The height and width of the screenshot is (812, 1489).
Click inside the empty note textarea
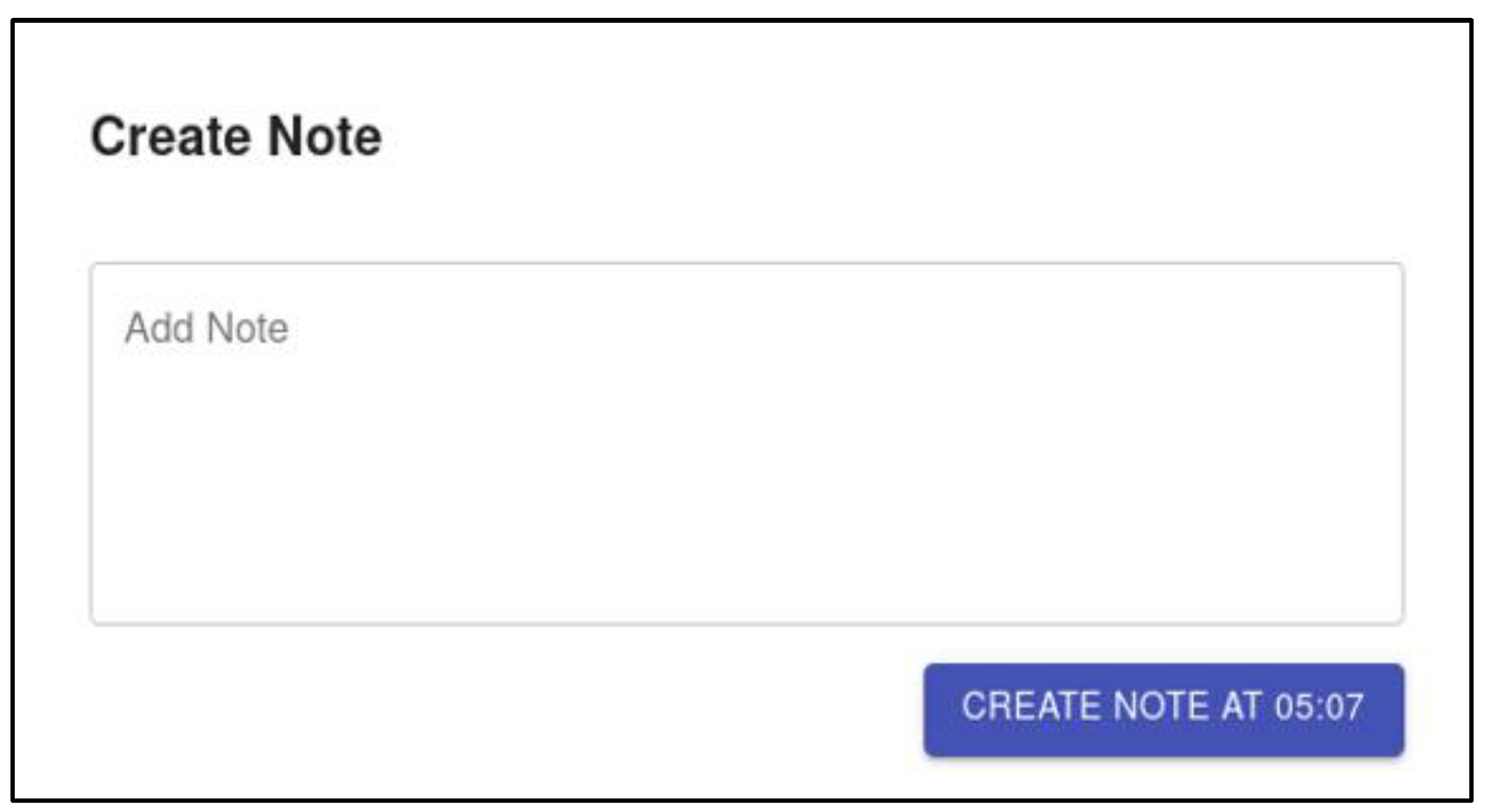coord(747,444)
